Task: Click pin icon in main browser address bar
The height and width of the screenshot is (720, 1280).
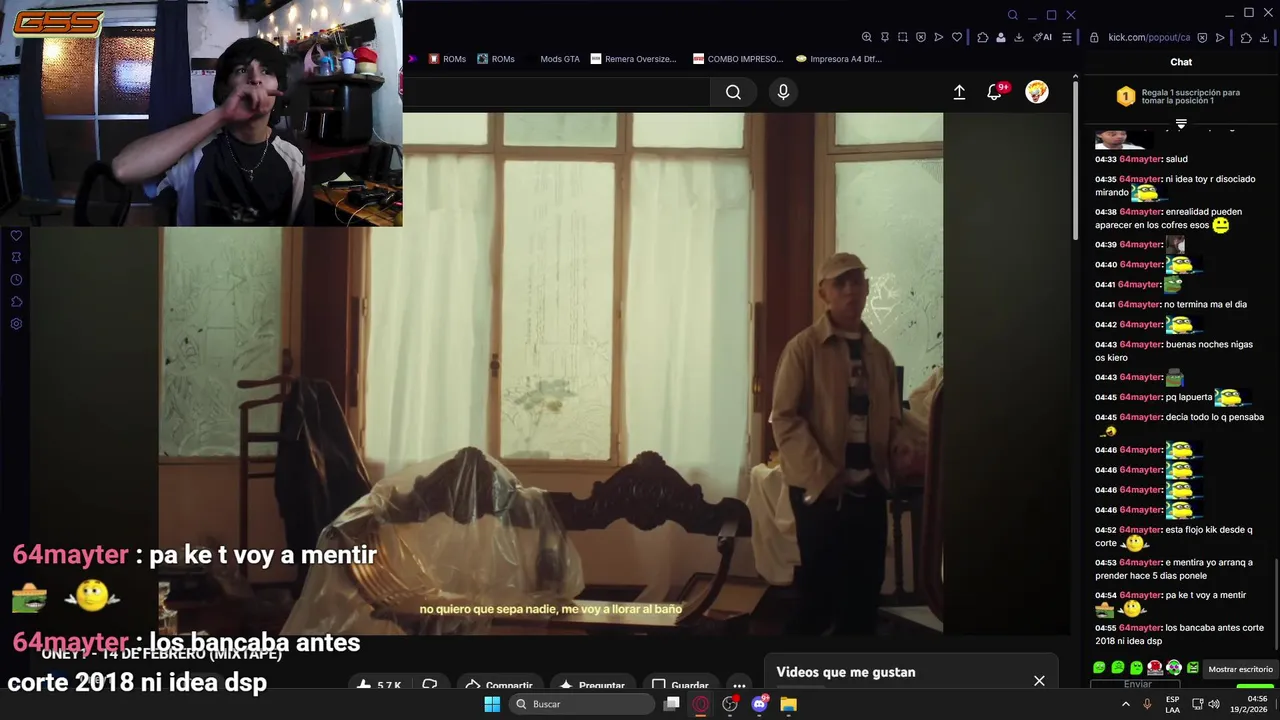Action: pyautogui.click(x=885, y=37)
